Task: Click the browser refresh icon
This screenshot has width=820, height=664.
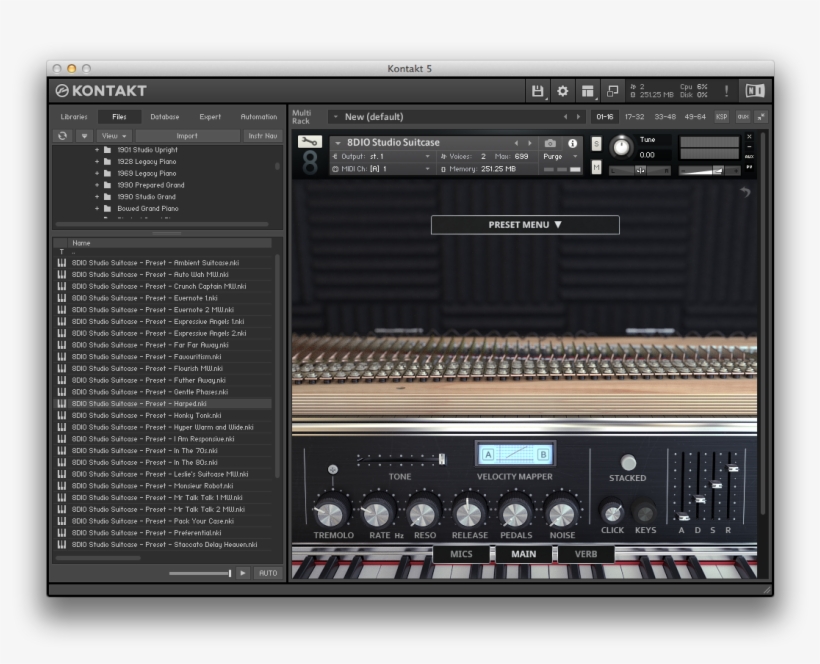Action: tap(62, 136)
